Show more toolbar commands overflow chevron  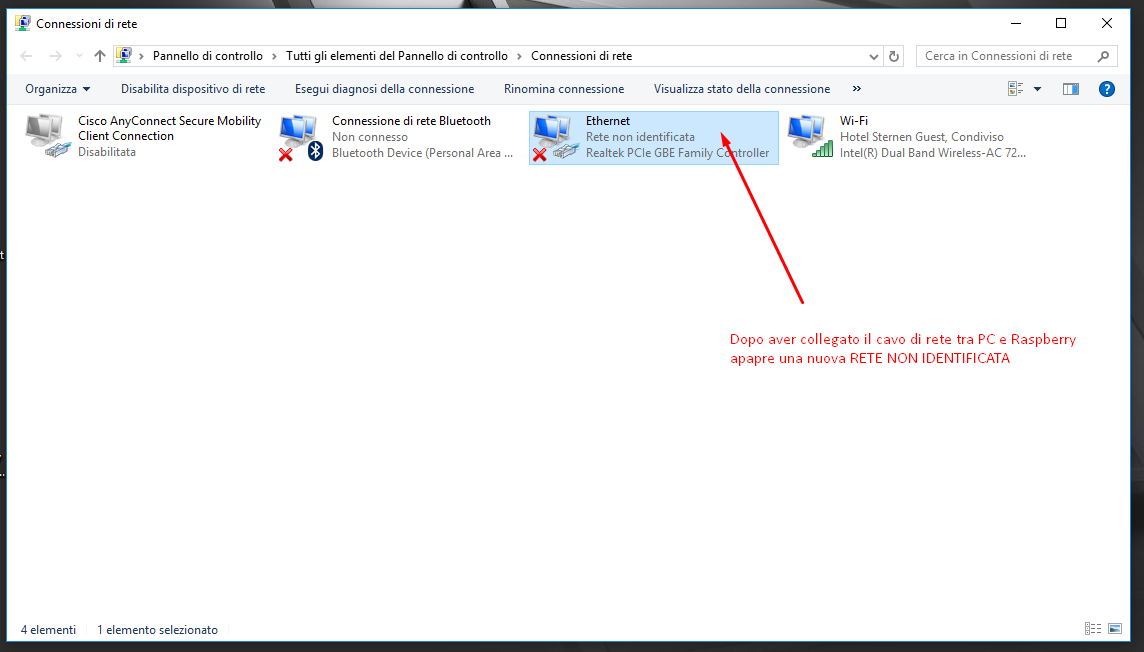[857, 89]
